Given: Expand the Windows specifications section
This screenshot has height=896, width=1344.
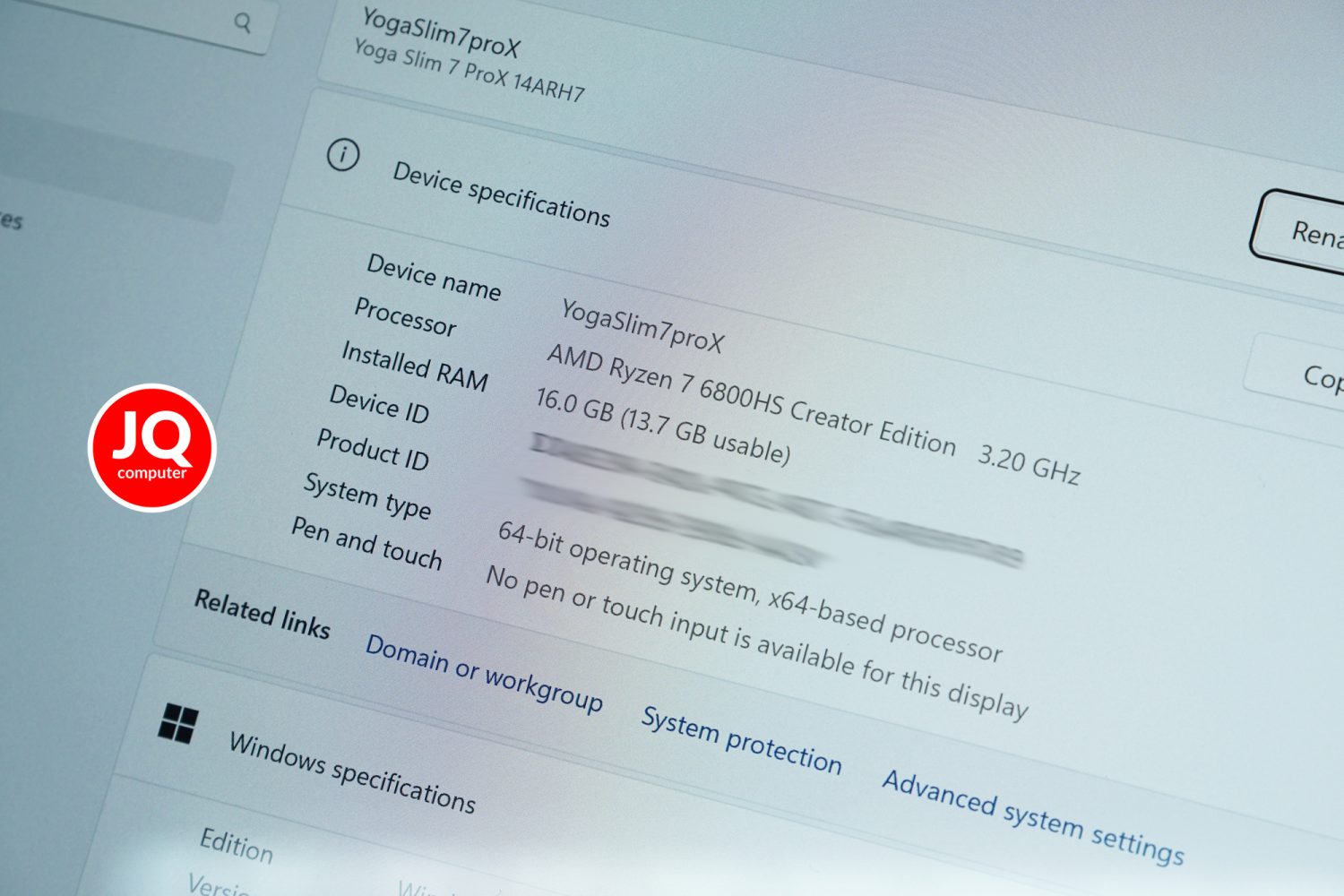Looking at the screenshot, I should [x=352, y=771].
